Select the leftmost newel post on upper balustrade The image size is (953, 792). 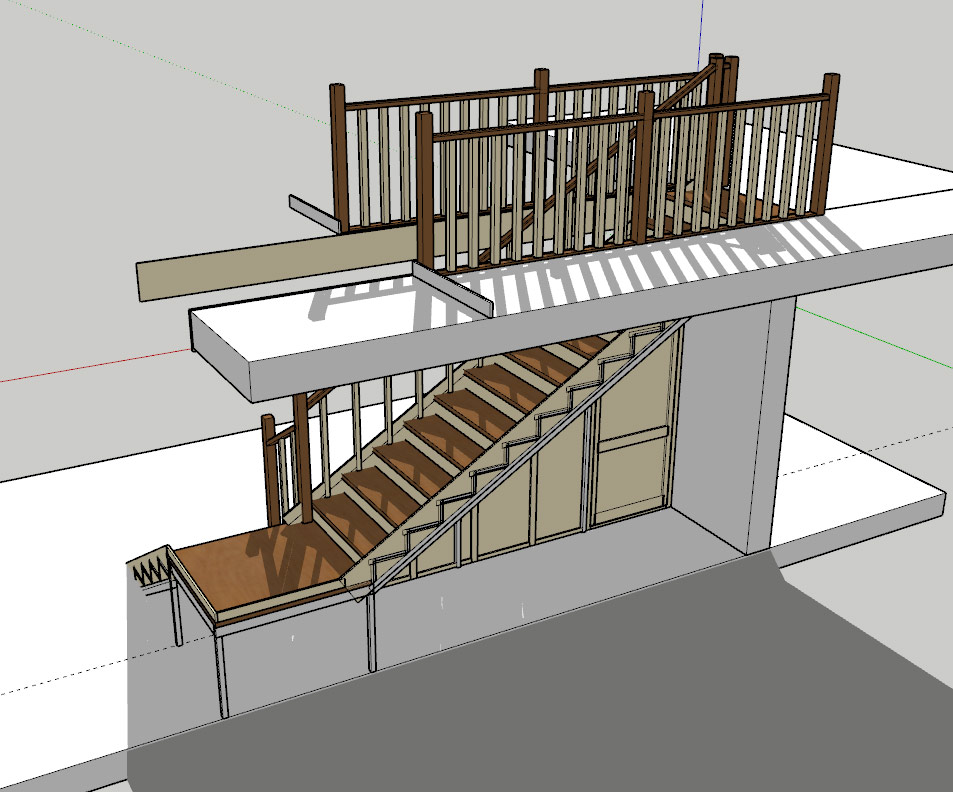[x=338, y=155]
